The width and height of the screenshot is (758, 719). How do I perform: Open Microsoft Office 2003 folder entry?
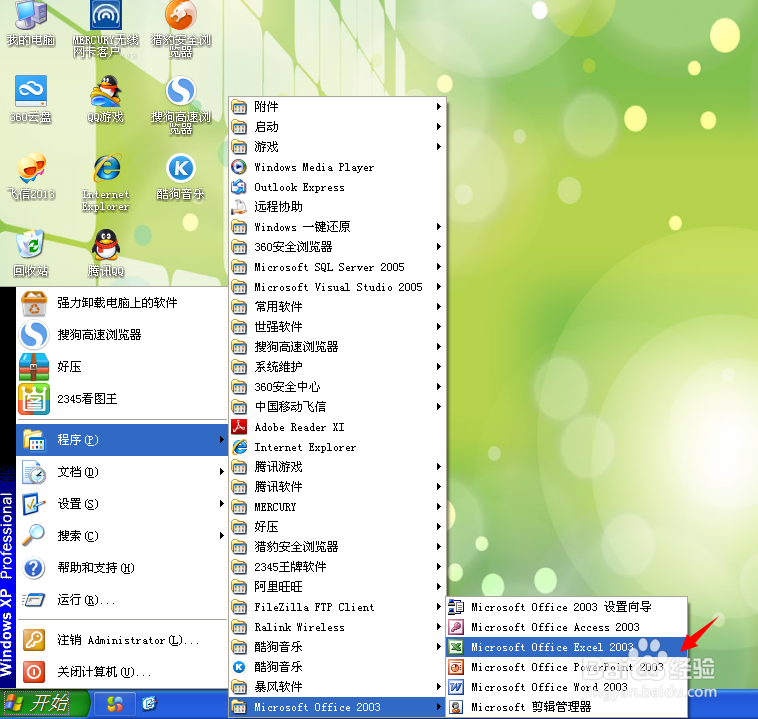coord(337,707)
